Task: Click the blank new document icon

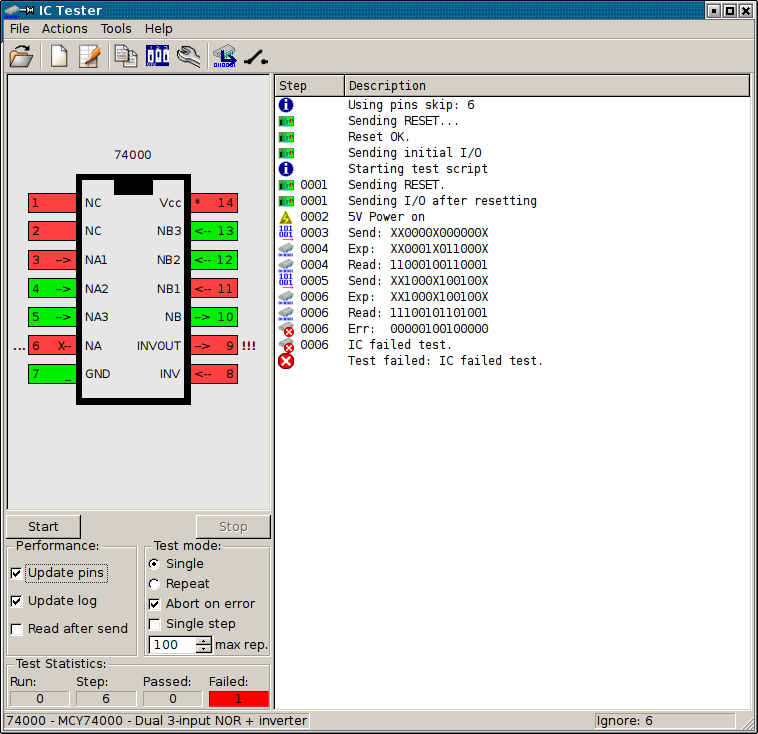Action: pos(59,57)
